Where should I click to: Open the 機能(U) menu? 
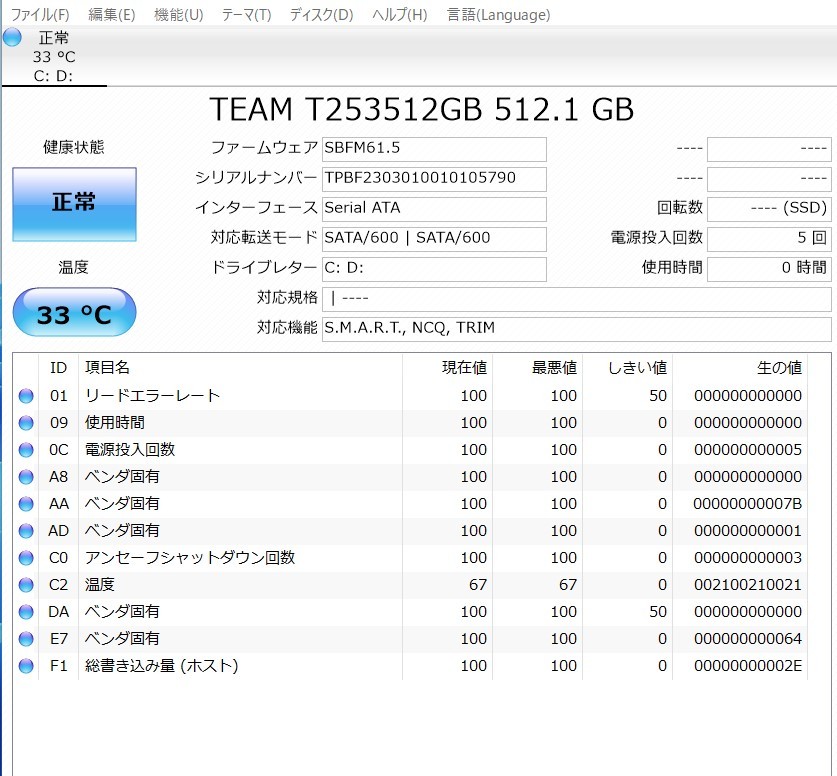point(178,14)
